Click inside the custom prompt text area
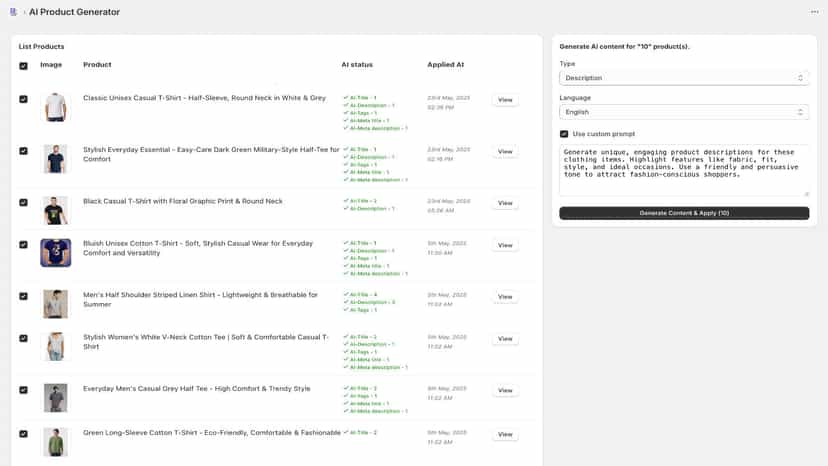Viewport: 828px width, 466px height. 684,170
